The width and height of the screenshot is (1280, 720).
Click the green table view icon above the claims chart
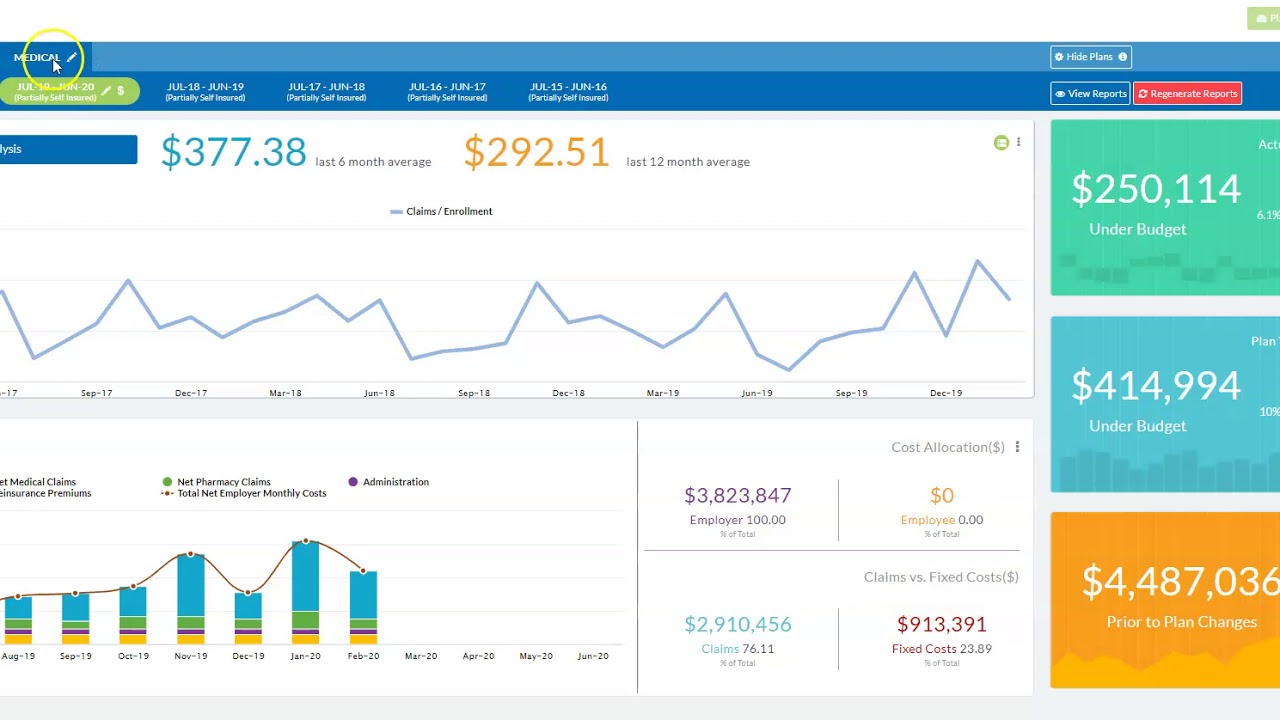pyautogui.click(x=1001, y=143)
